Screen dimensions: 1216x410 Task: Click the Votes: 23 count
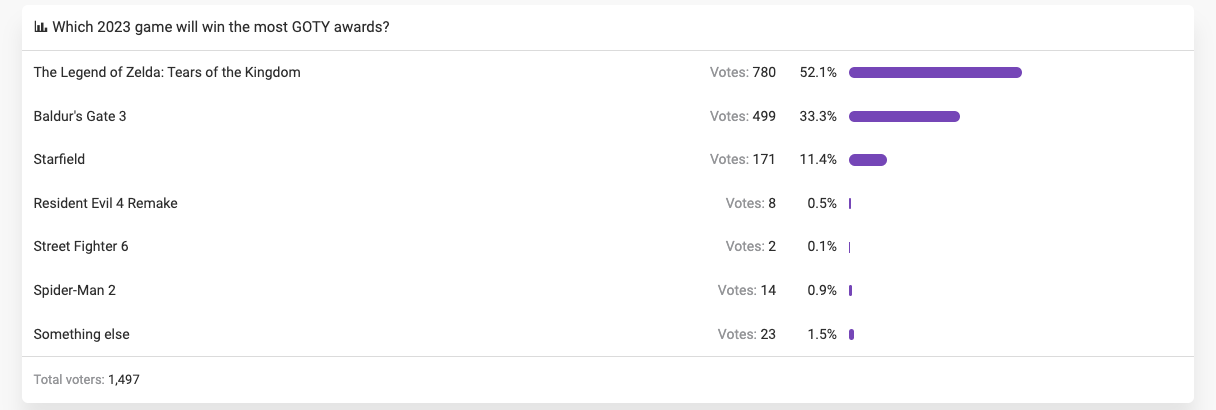coord(747,334)
